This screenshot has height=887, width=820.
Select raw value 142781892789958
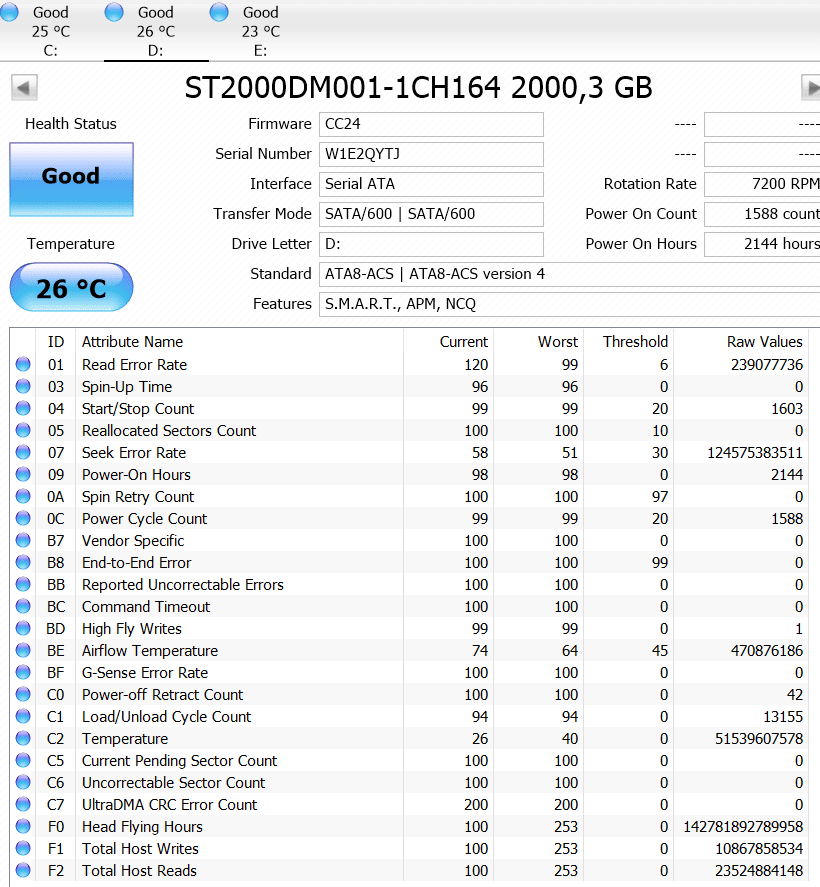[743, 827]
